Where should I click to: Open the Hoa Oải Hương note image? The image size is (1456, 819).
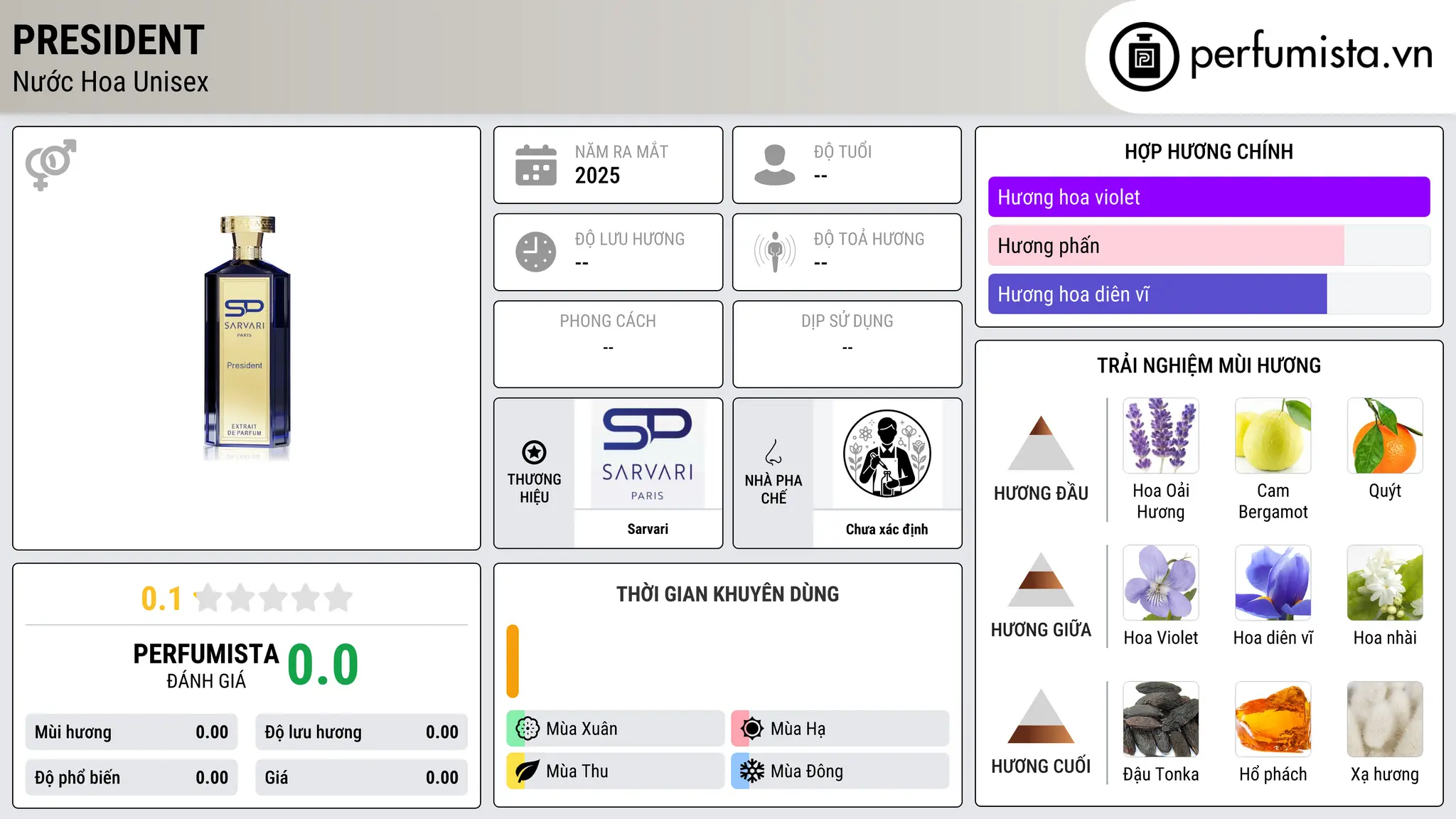[x=1161, y=436]
